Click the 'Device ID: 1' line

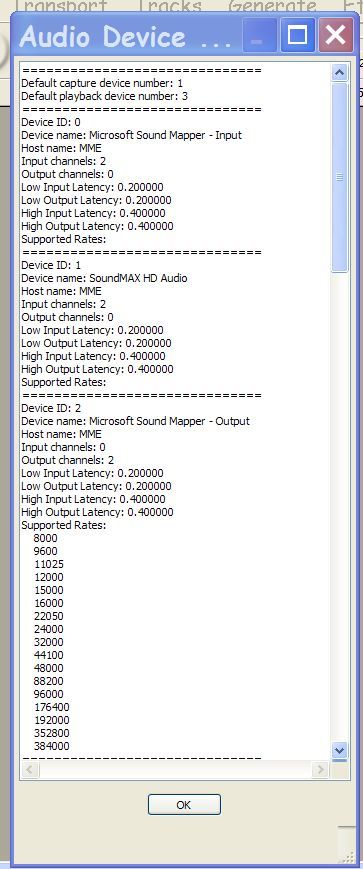click(x=50, y=265)
